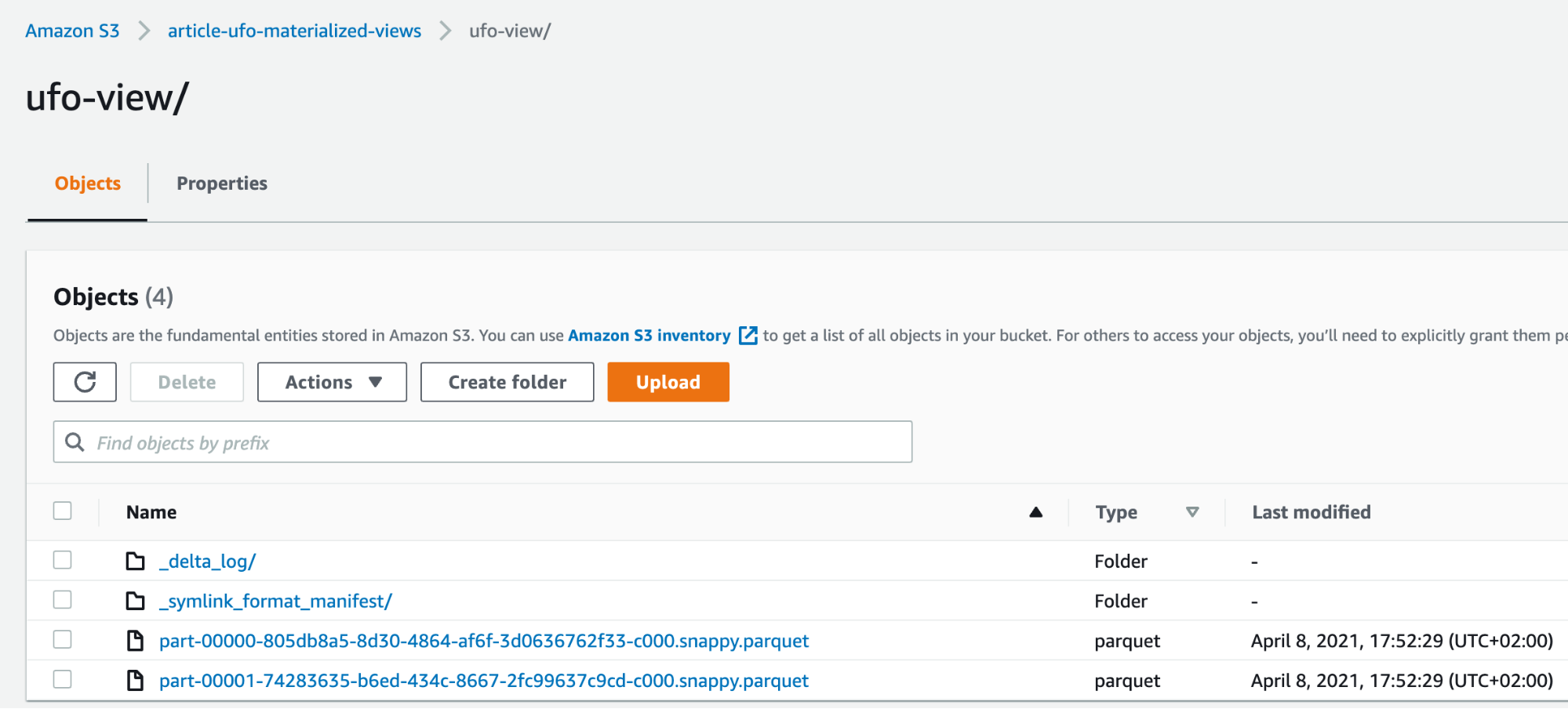Tick the _symlink_format_manifest row checkbox

[x=63, y=600]
